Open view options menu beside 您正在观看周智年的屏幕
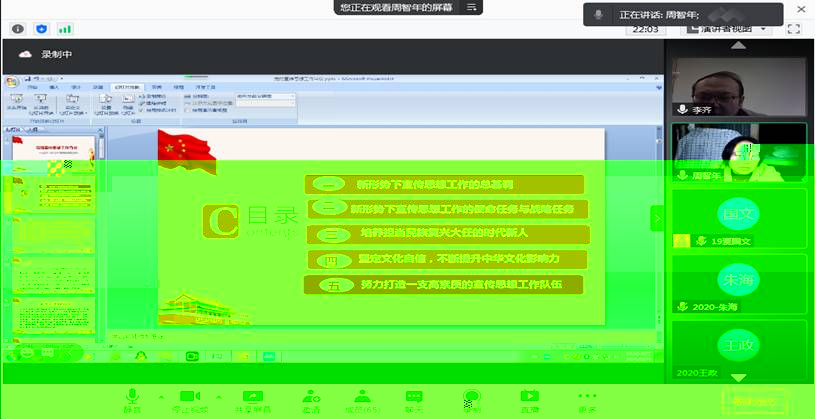The image size is (815, 419). click(471, 7)
